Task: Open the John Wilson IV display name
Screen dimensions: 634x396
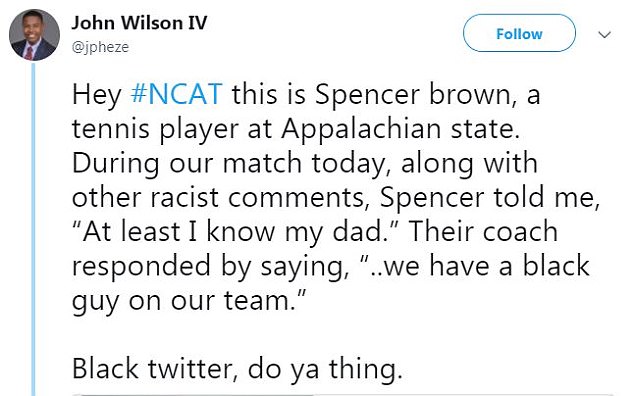Action: tap(139, 23)
